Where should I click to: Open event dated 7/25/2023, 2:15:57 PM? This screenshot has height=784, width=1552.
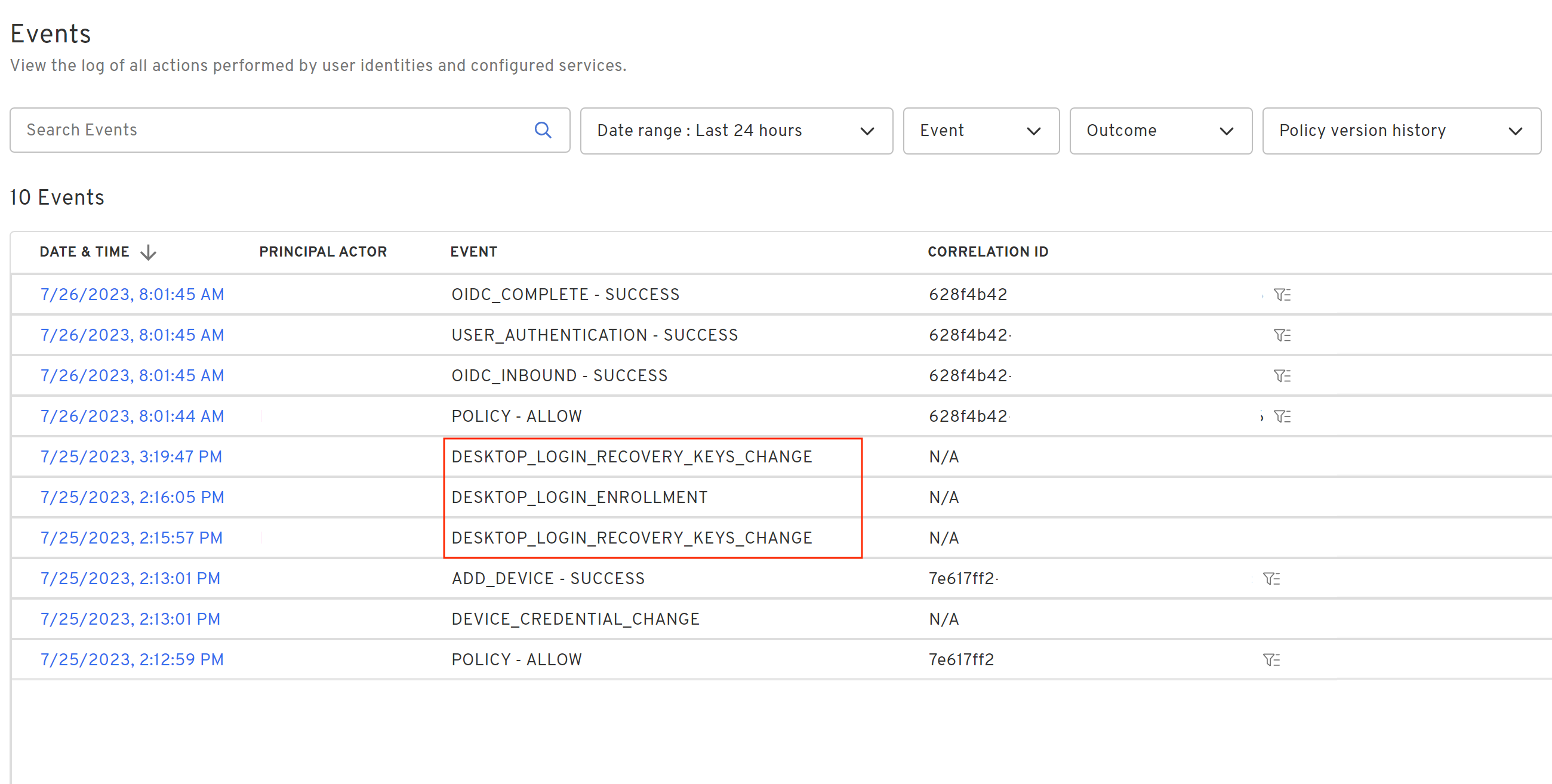tap(131, 538)
